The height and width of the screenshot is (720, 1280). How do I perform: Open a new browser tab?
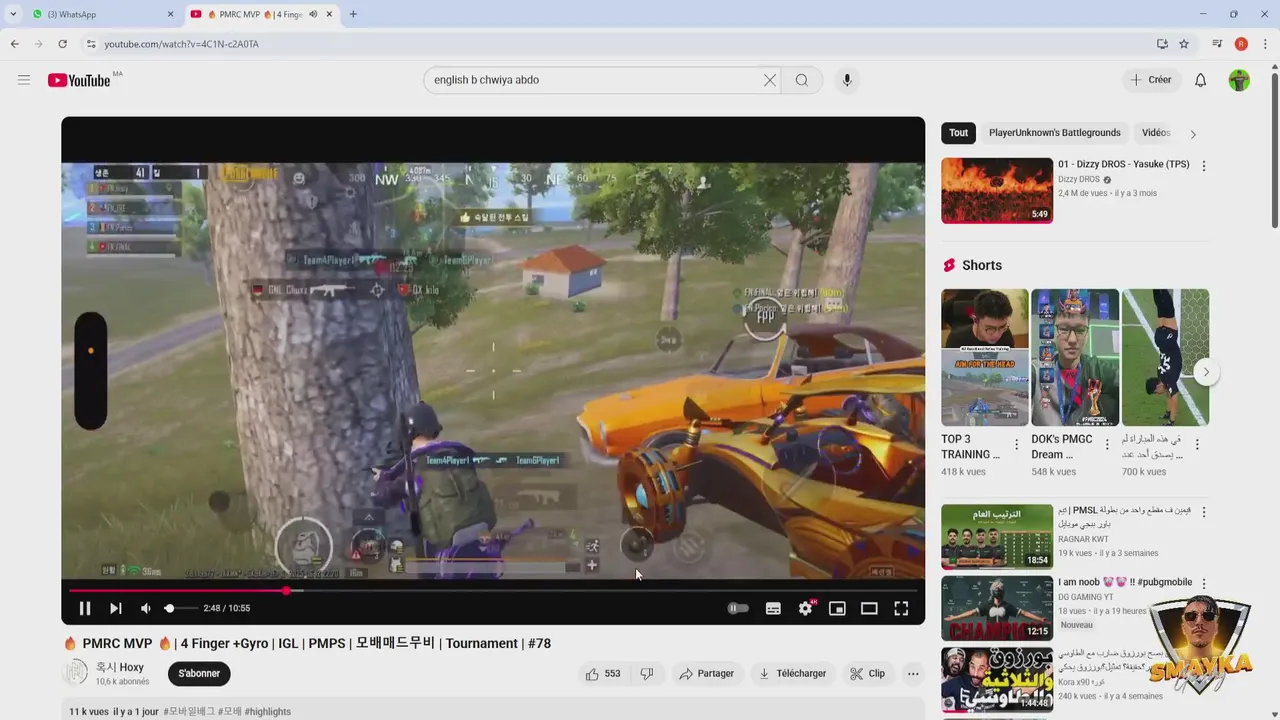pos(353,15)
